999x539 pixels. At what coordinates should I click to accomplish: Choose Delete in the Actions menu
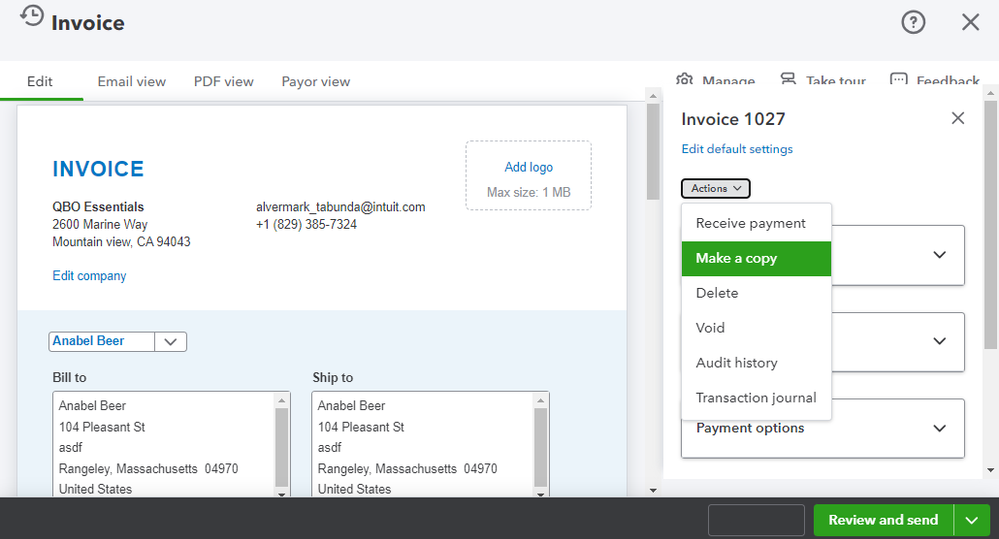[756, 293]
